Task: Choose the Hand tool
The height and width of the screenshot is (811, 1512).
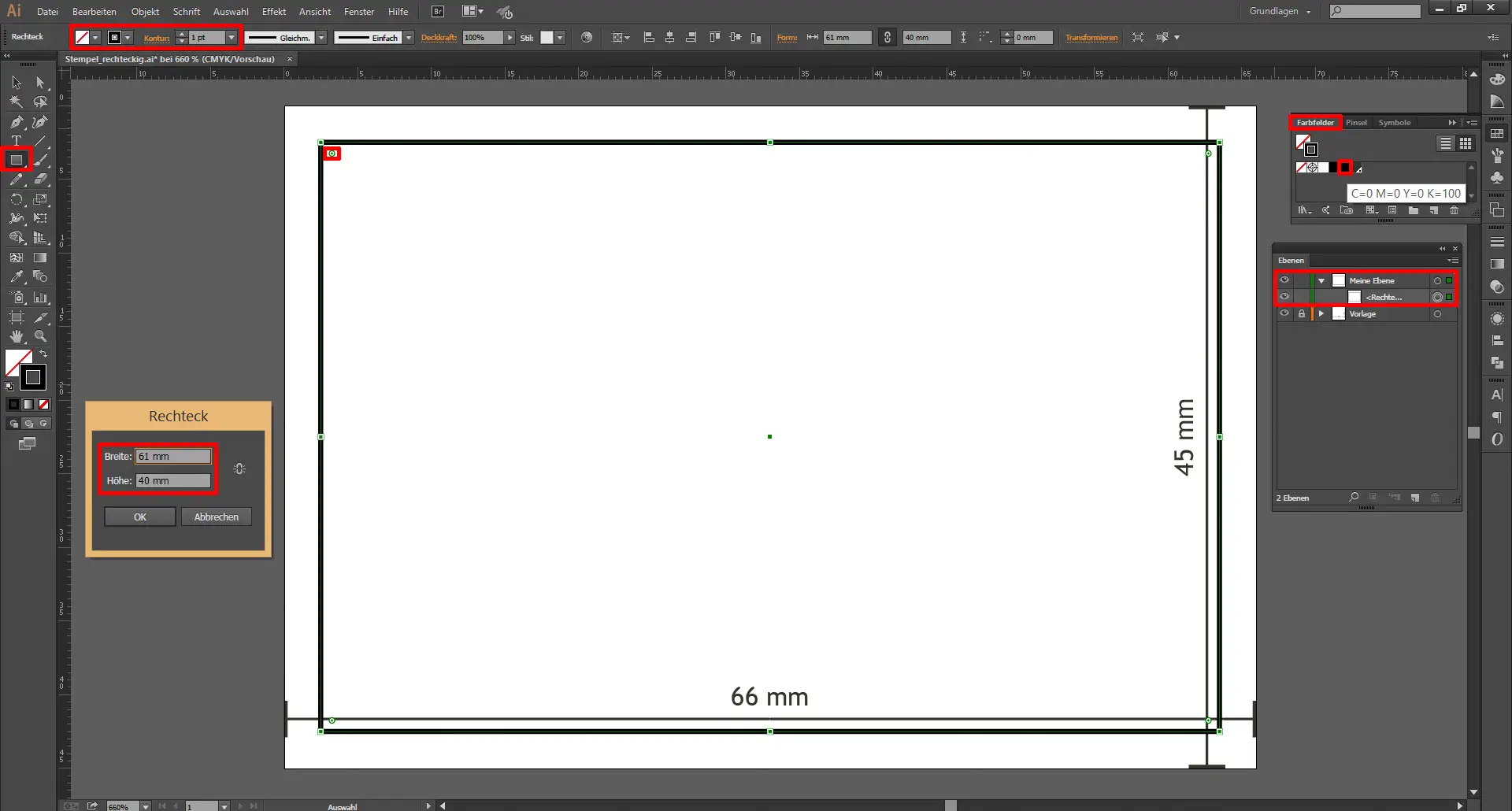Action: click(16, 336)
